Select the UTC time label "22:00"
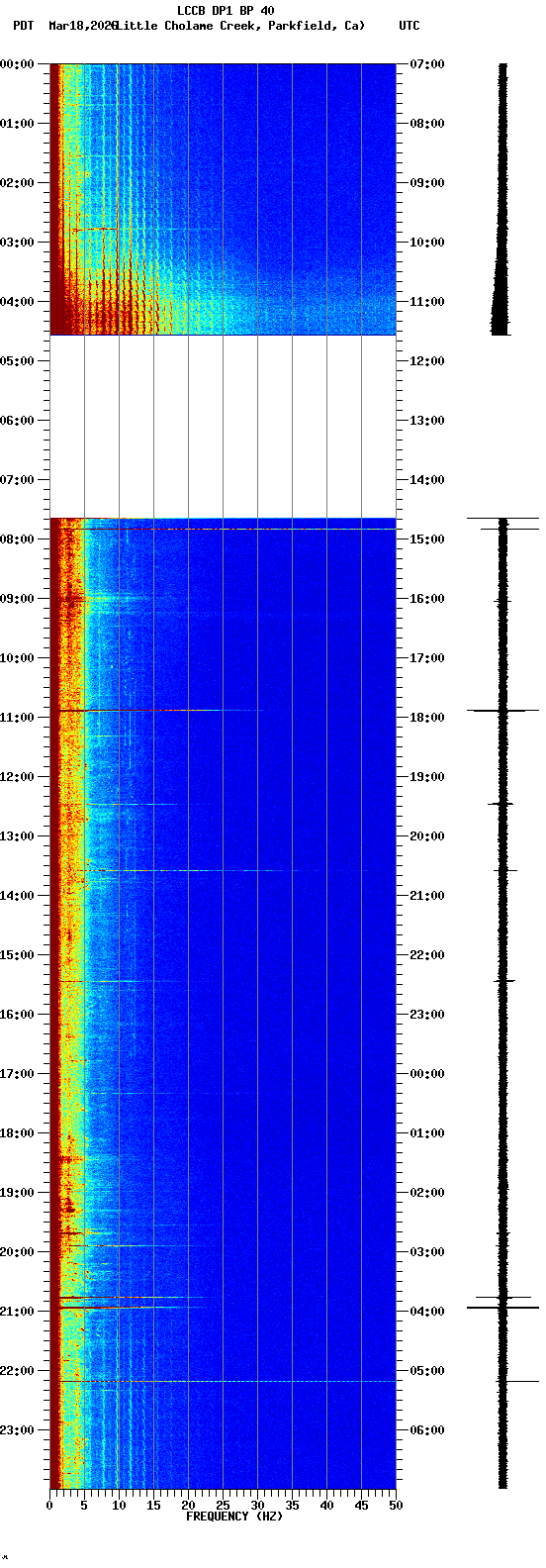The width and height of the screenshot is (546, 1568). (427, 955)
